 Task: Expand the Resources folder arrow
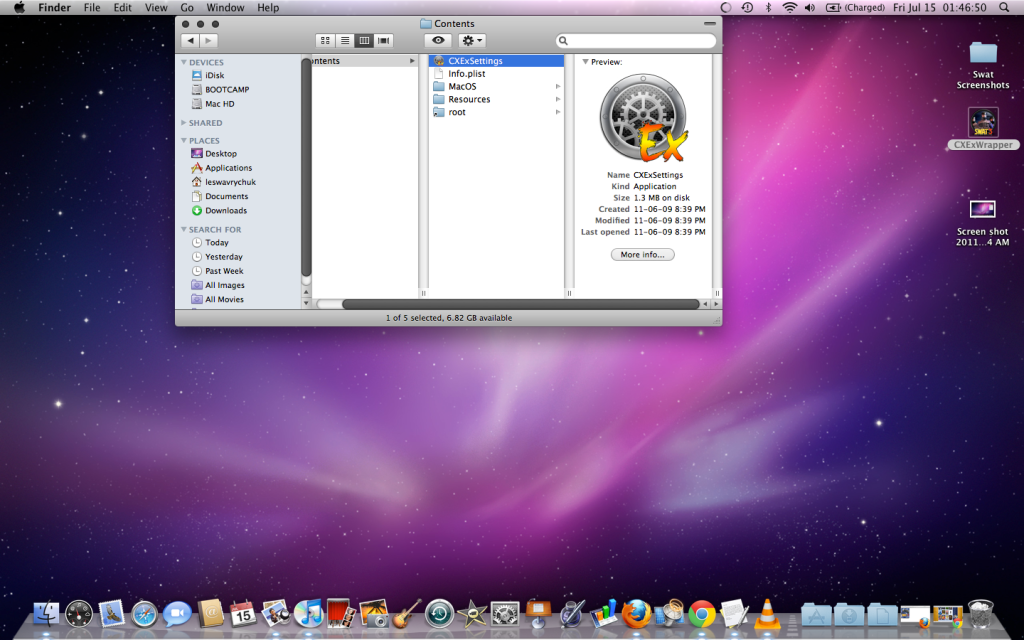558,99
